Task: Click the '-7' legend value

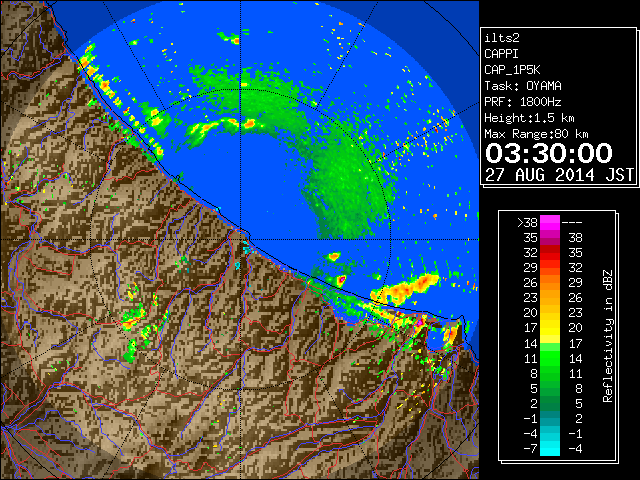Action: coord(530,449)
